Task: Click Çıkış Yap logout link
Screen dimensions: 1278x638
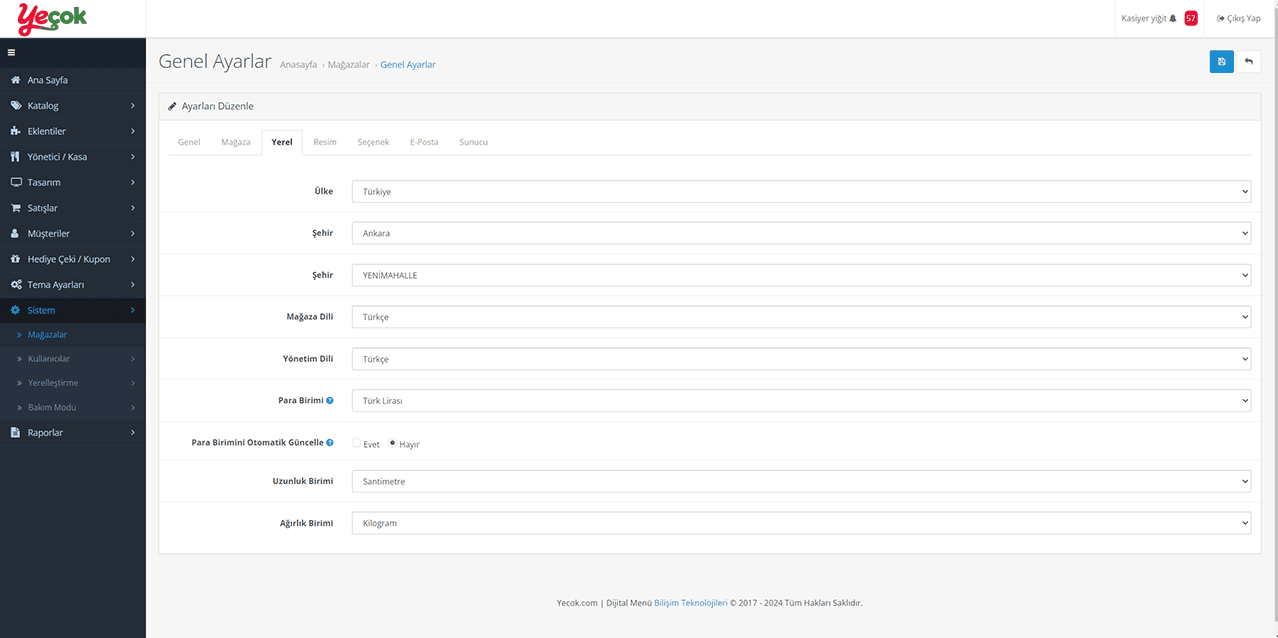Action: tap(1244, 18)
